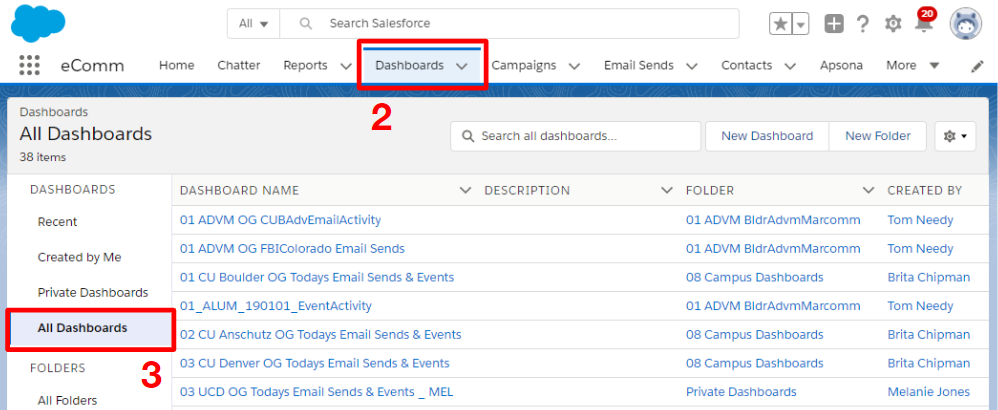Open 01 CU Boulder OG Todays Email Sends
Viewport: 998px width, 410px height.
coord(317,278)
